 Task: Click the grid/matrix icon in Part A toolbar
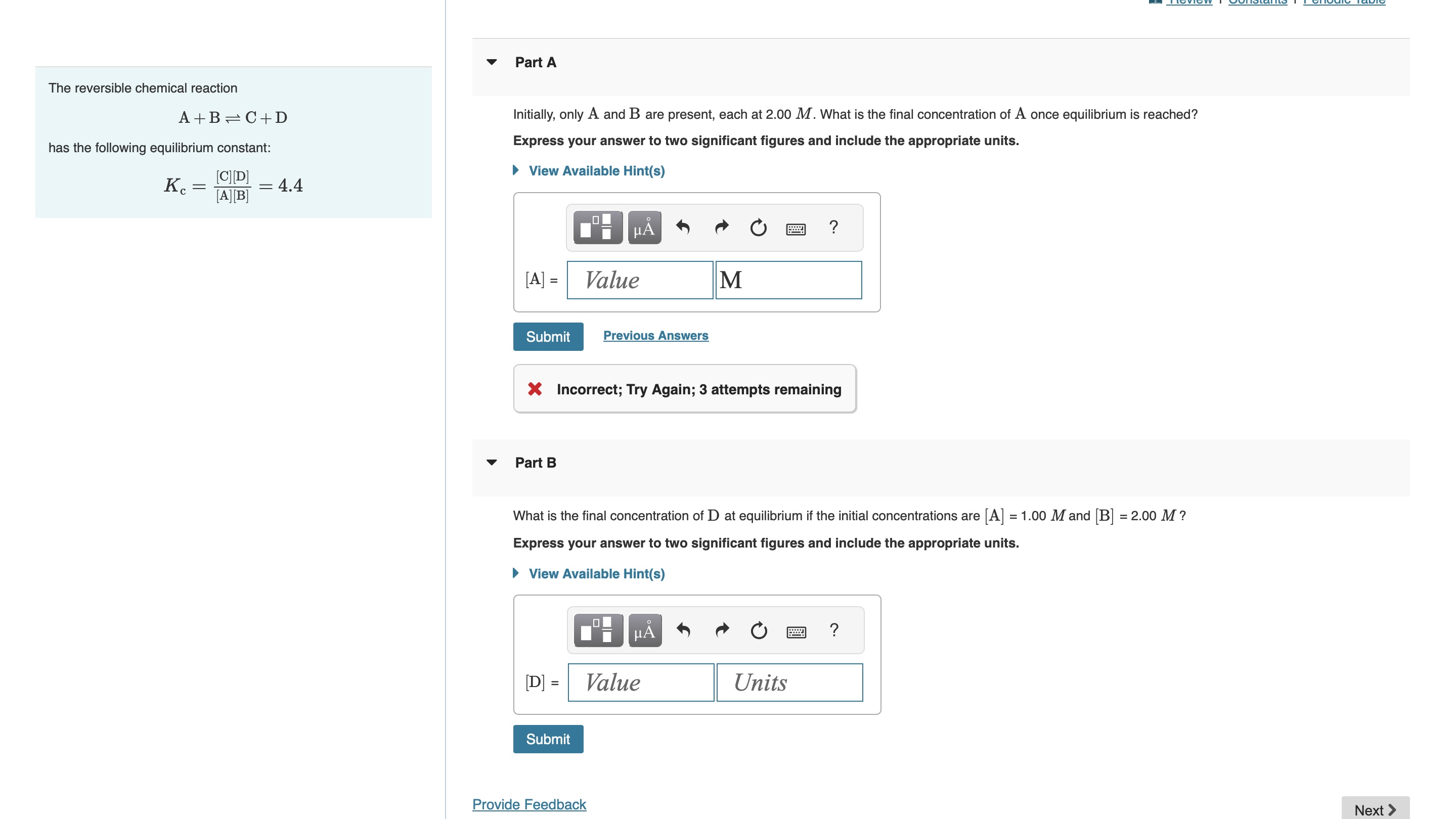(x=597, y=227)
